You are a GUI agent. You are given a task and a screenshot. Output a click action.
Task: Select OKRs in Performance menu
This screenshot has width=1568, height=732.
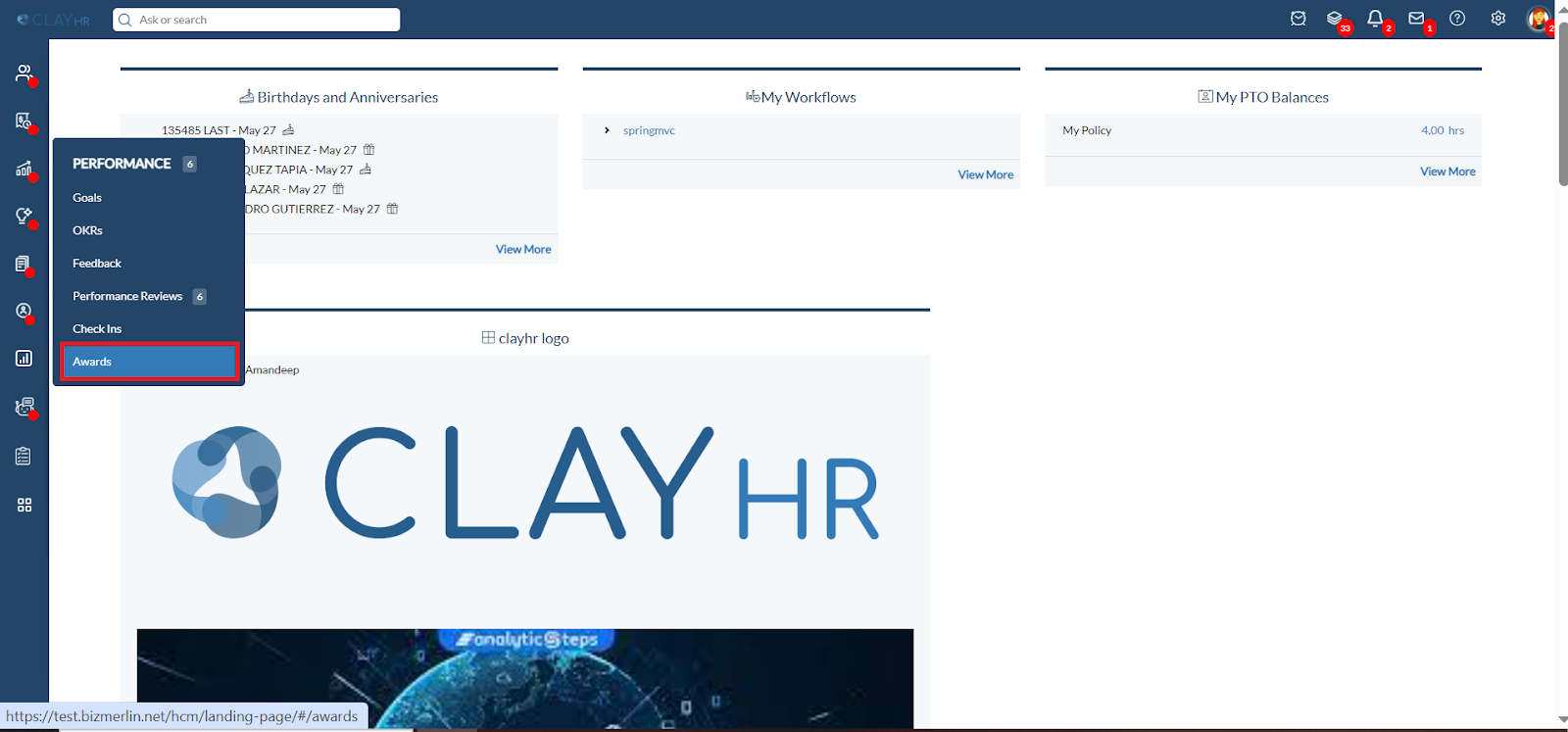click(87, 230)
